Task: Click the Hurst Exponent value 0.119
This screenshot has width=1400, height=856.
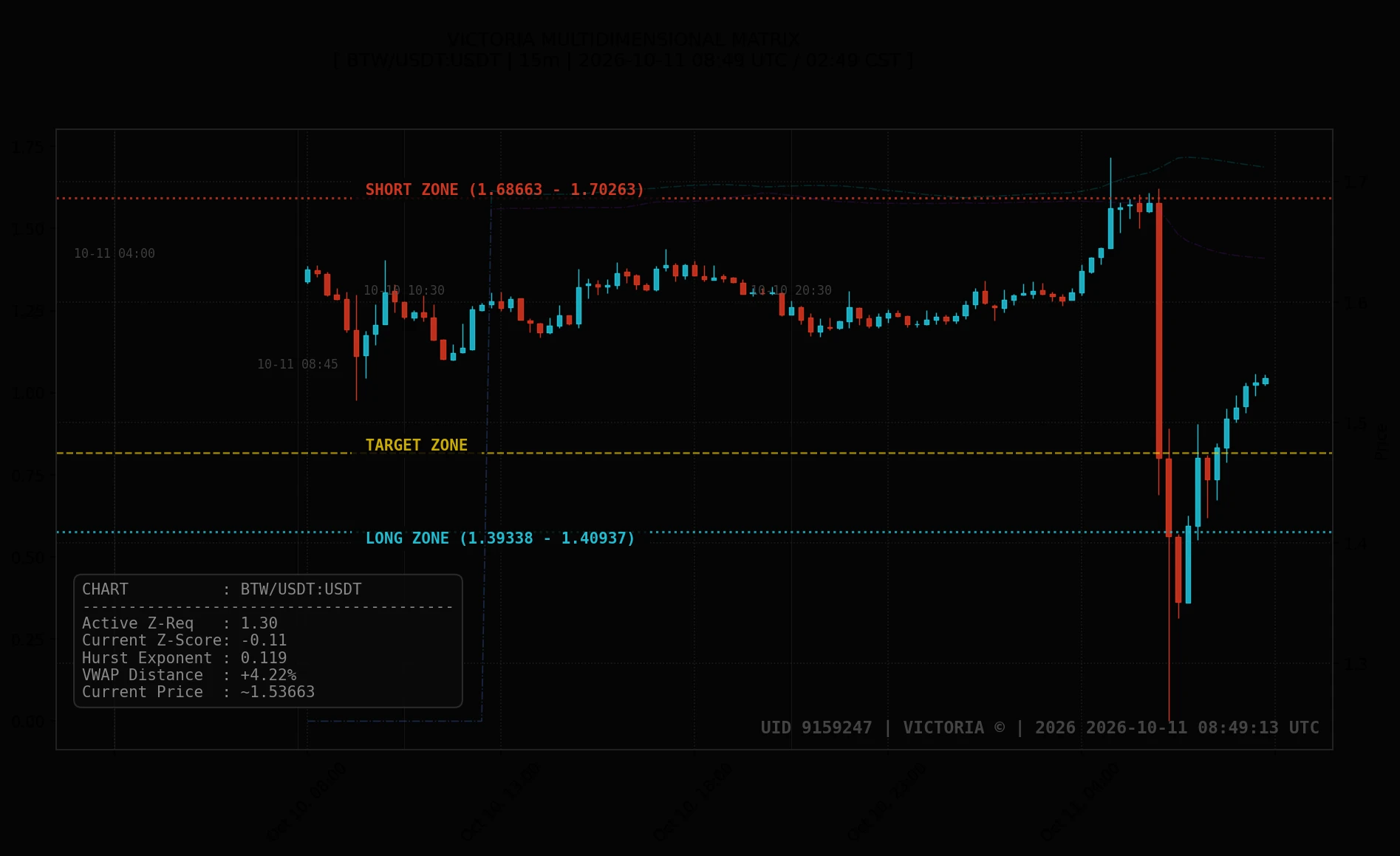Action: [x=263, y=658]
